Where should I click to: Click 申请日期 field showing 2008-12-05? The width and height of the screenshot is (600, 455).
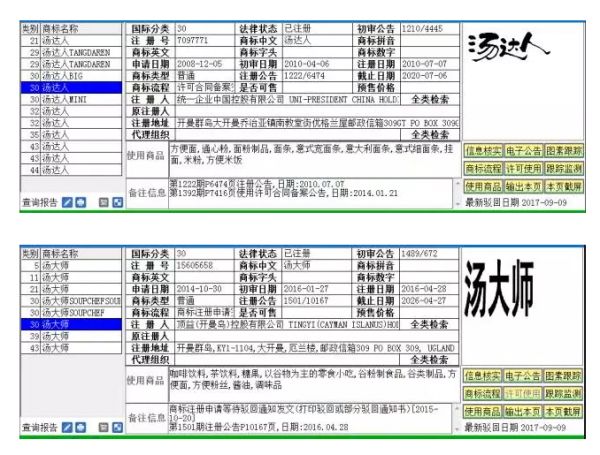pos(205,64)
